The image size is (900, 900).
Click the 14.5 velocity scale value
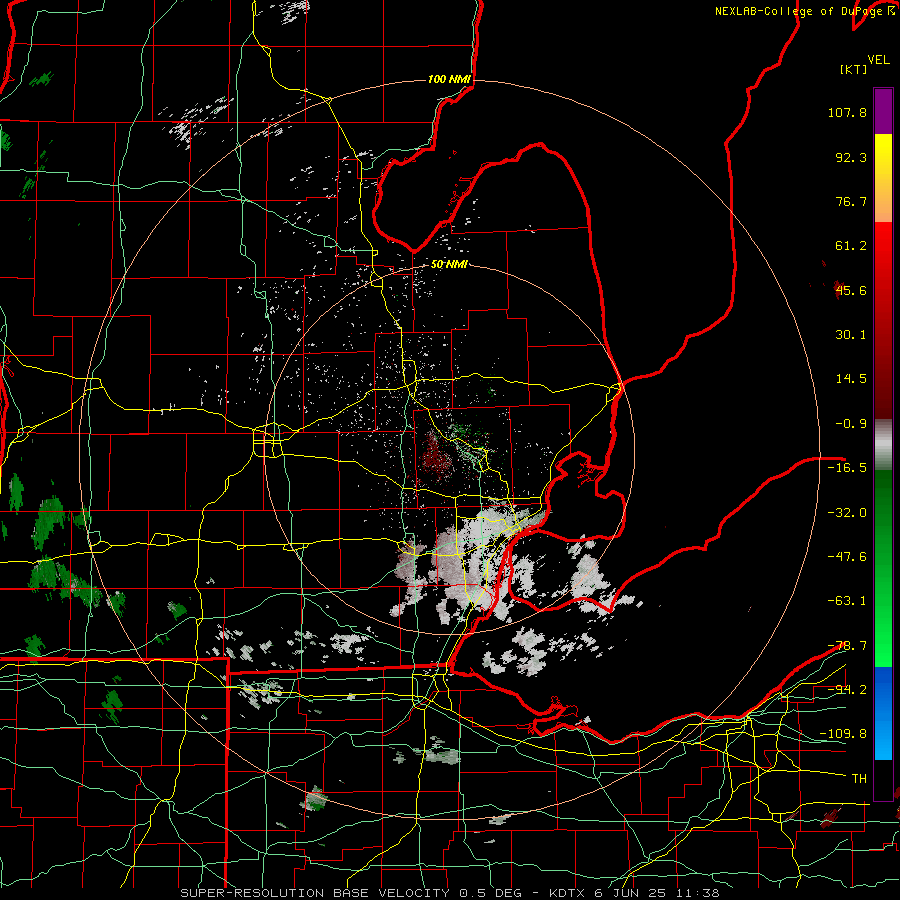pos(851,379)
